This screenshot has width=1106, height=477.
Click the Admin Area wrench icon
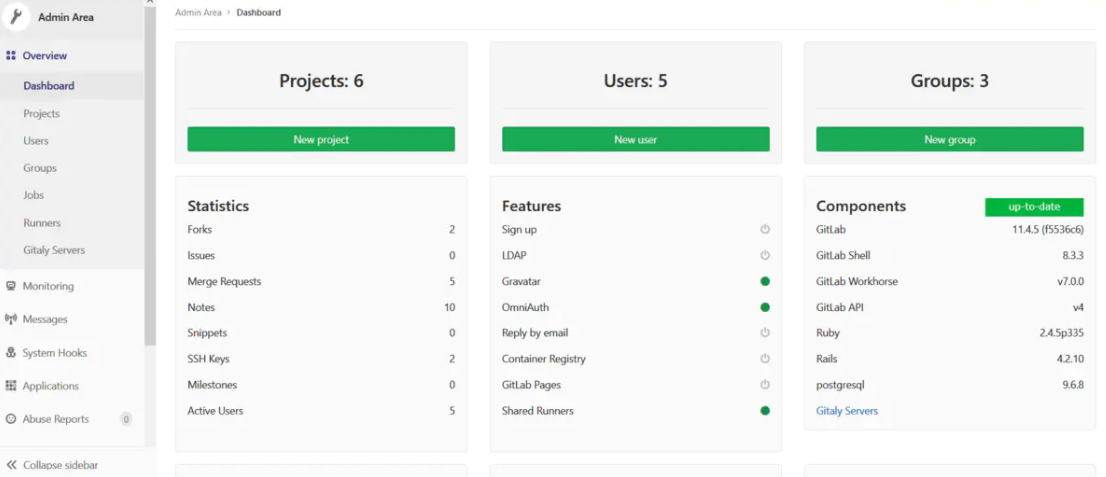coord(16,17)
